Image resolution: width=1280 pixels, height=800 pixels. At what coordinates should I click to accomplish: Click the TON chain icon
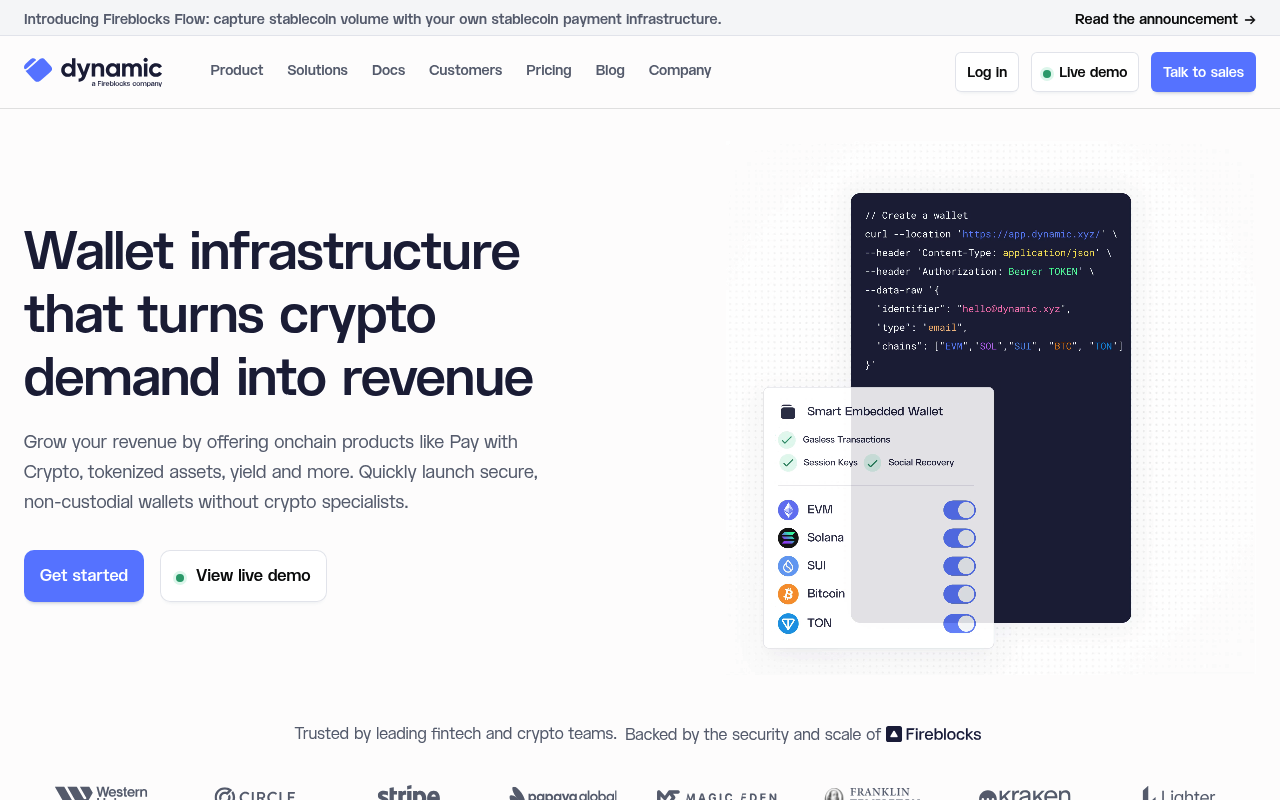tap(788, 624)
